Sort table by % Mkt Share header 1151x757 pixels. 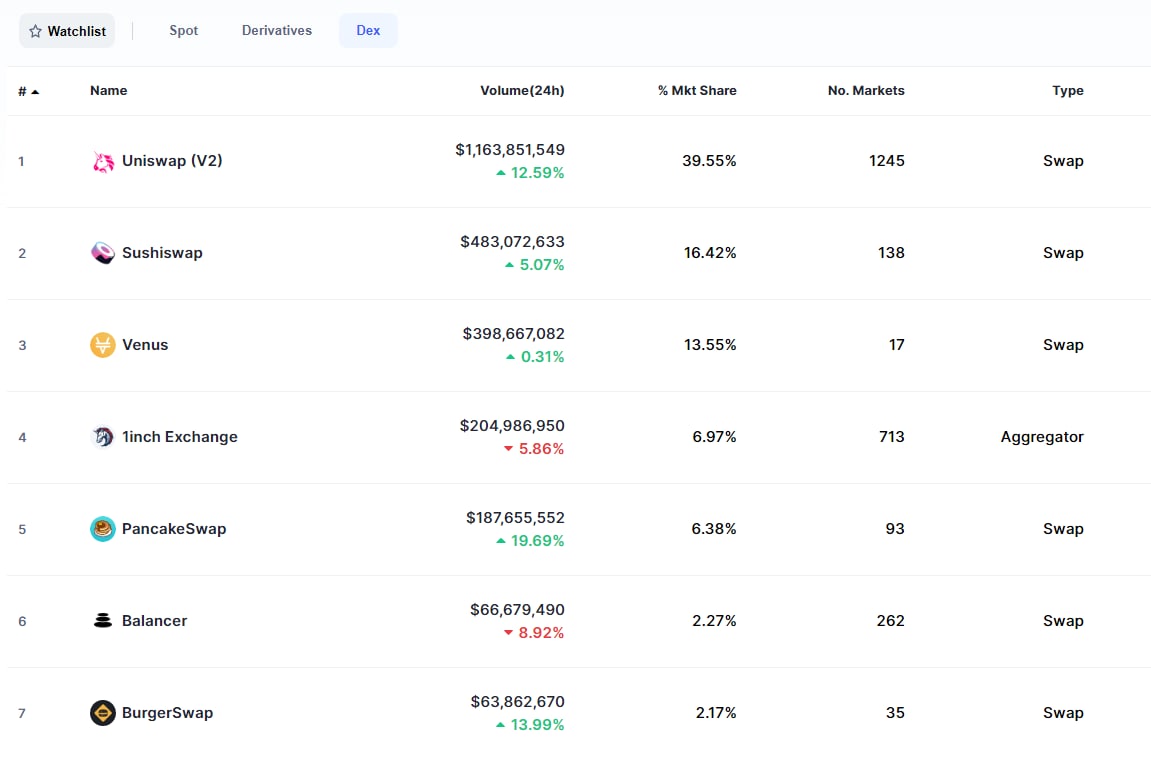tap(697, 91)
